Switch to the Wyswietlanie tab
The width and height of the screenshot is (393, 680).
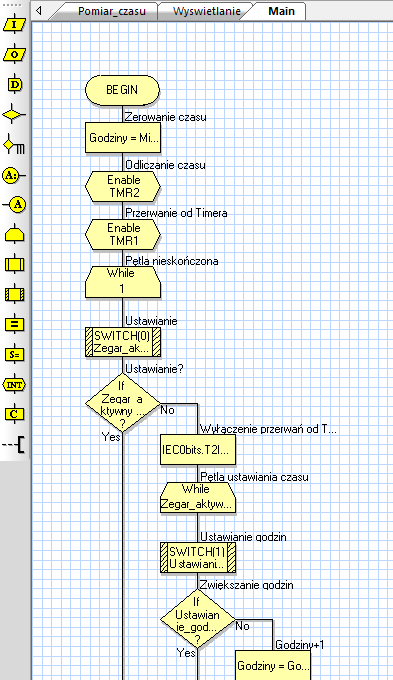click(206, 11)
